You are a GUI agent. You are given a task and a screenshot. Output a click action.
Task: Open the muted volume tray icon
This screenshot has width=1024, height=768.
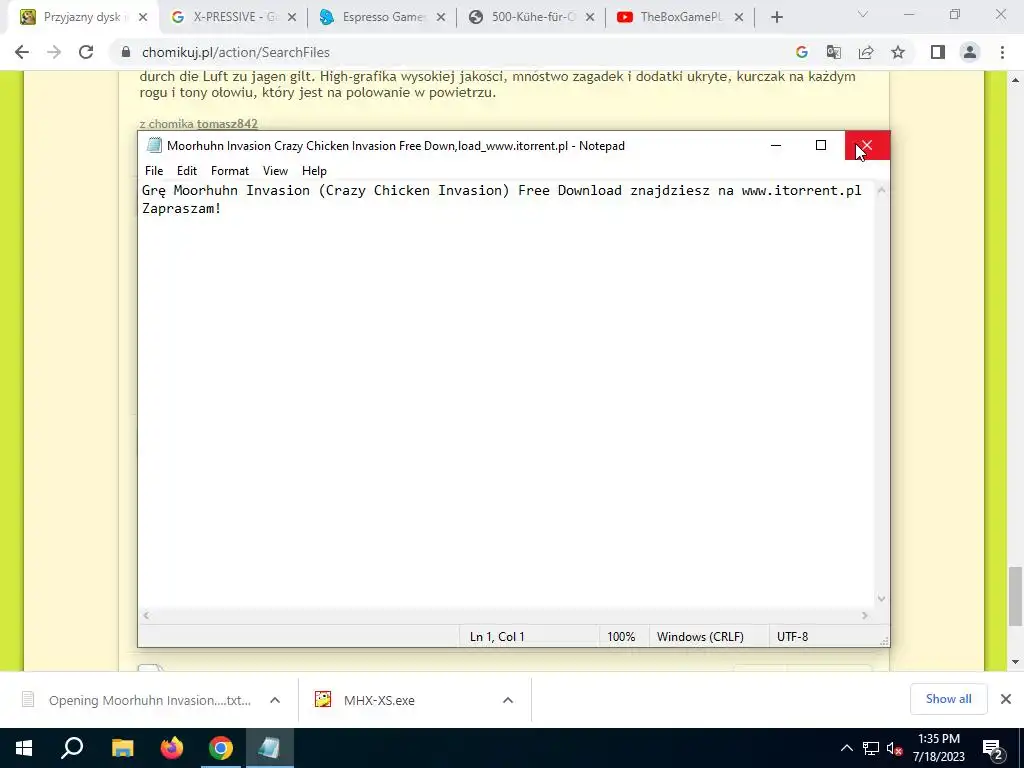(x=895, y=748)
